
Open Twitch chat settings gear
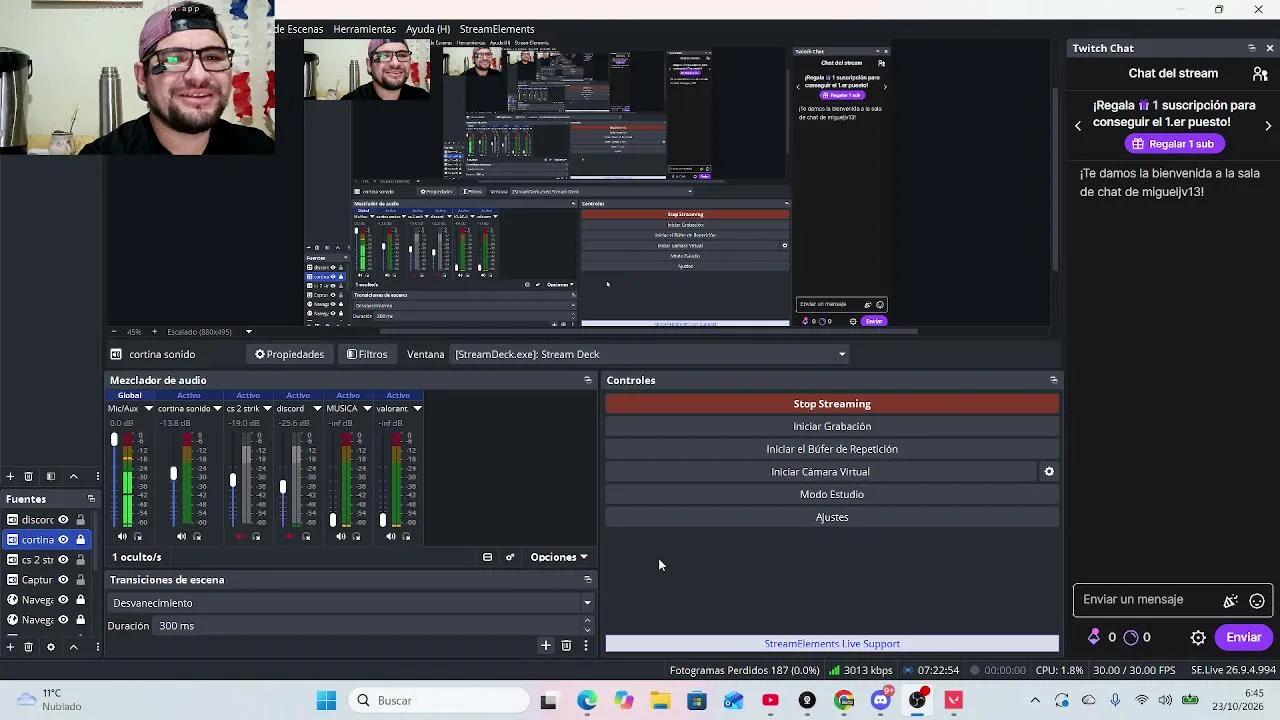pyautogui.click(x=1198, y=637)
